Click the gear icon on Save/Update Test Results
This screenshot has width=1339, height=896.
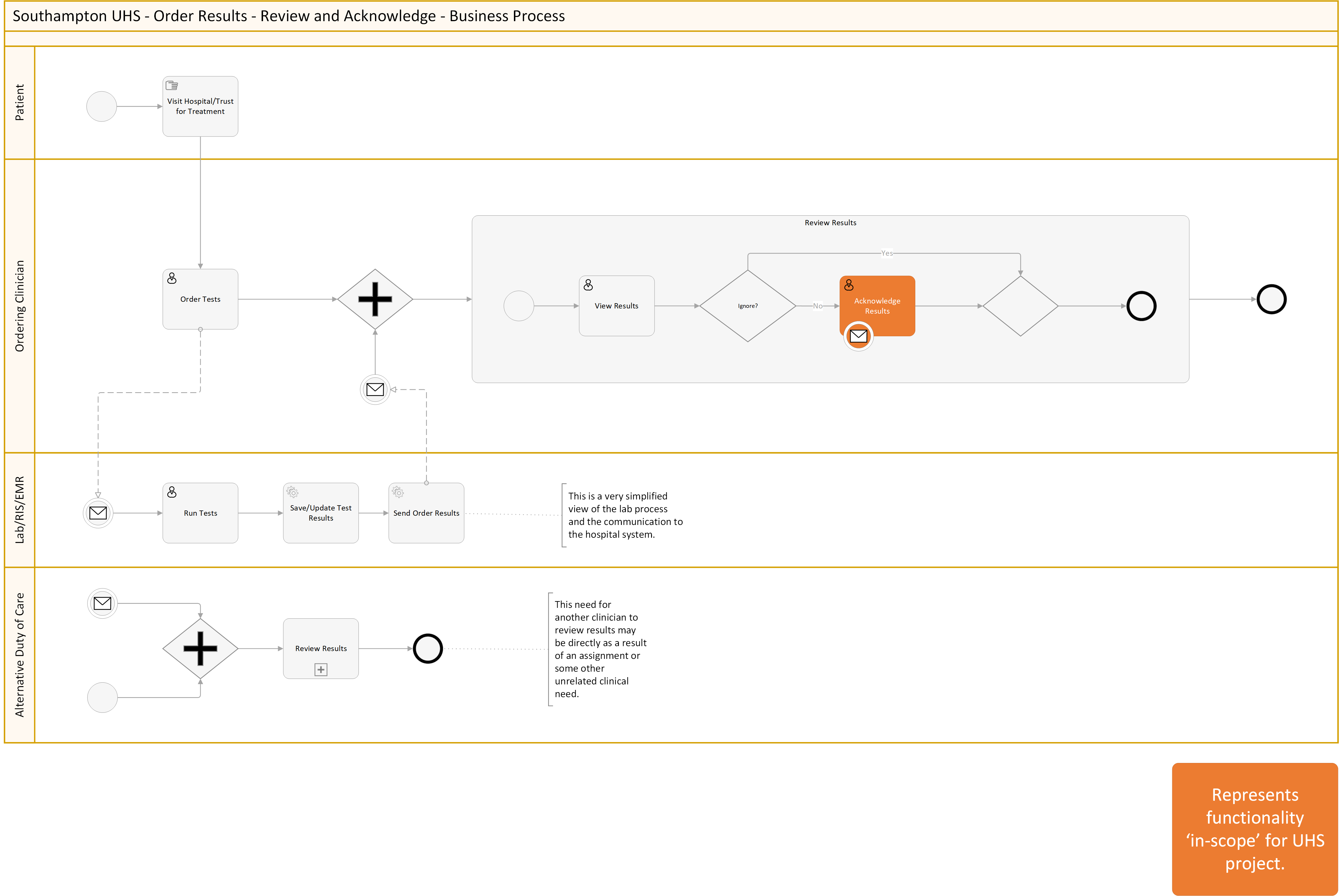tap(292, 492)
